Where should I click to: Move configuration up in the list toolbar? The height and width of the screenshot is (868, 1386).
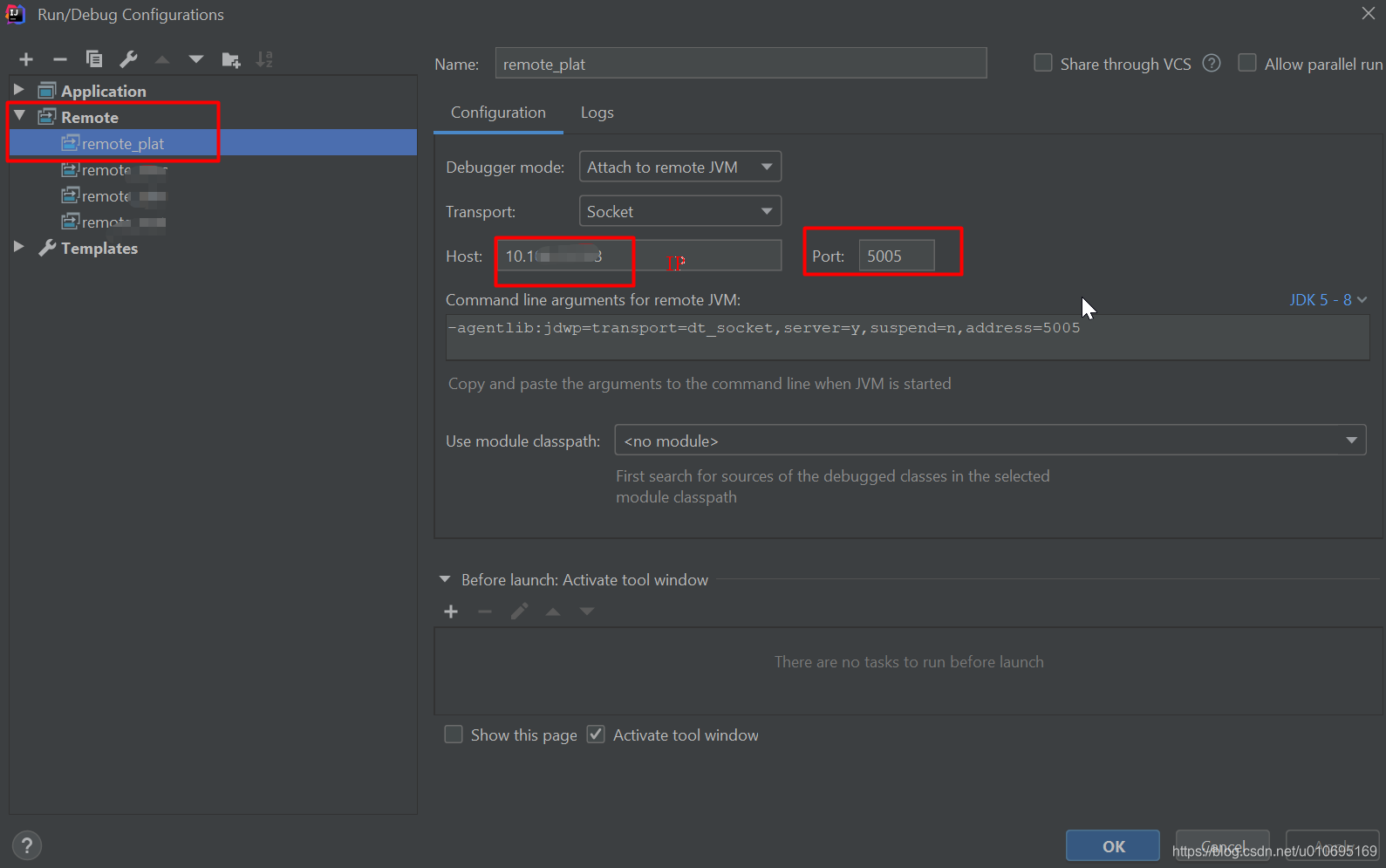(162, 59)
